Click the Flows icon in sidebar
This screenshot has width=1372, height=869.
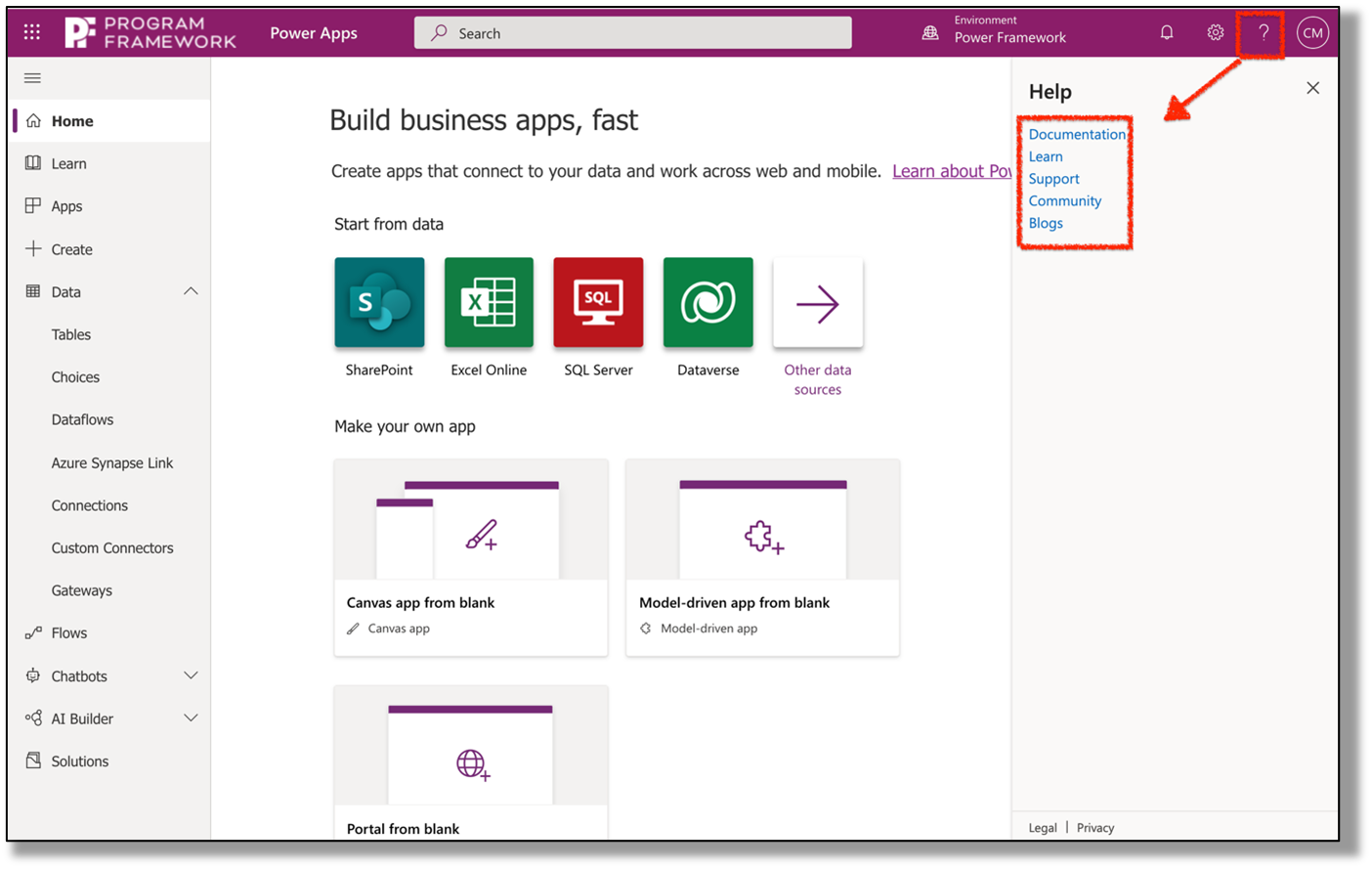pyautogui.click(x=33, y=632)
